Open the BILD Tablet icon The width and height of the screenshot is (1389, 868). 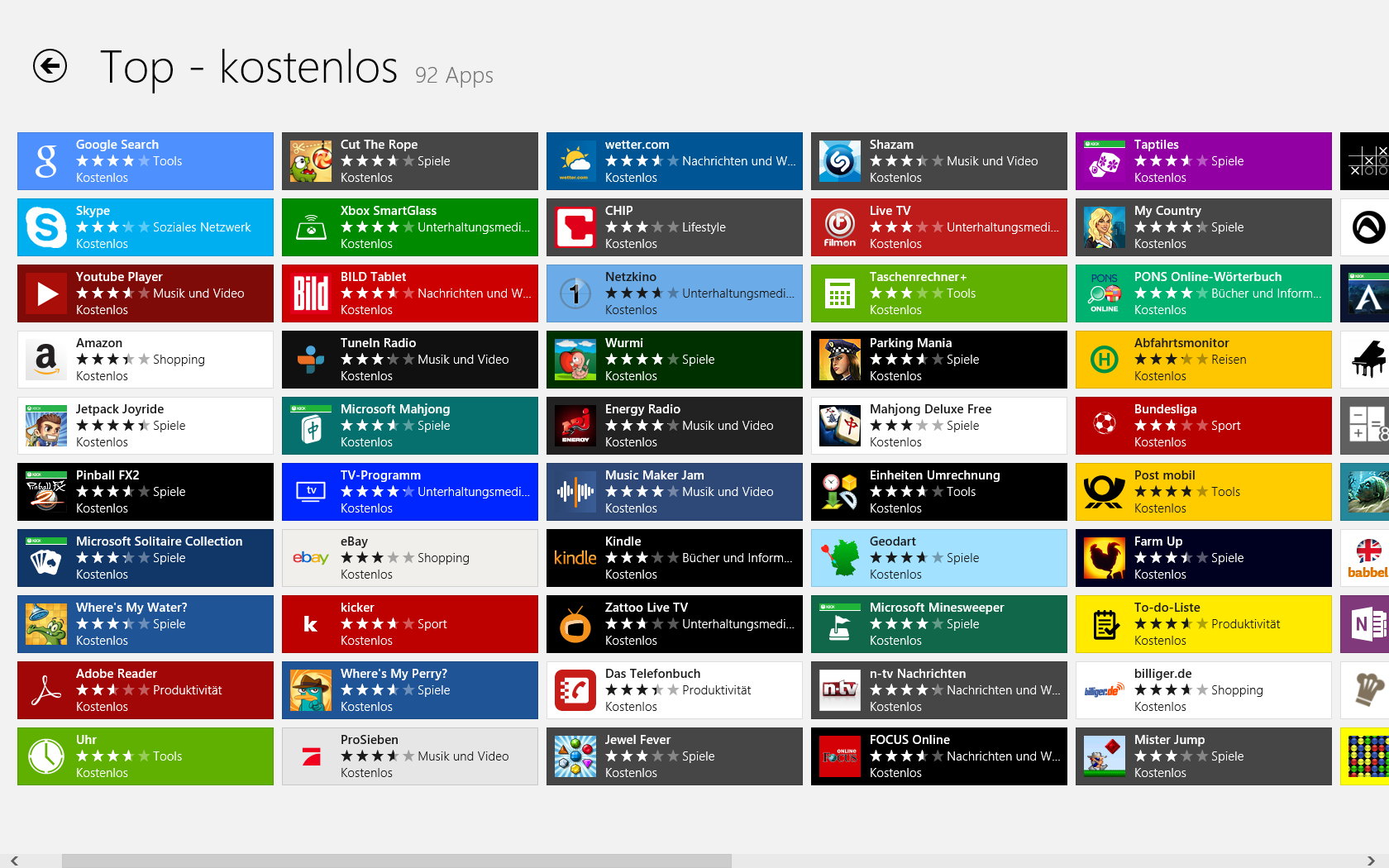click(x=311, y=293)
